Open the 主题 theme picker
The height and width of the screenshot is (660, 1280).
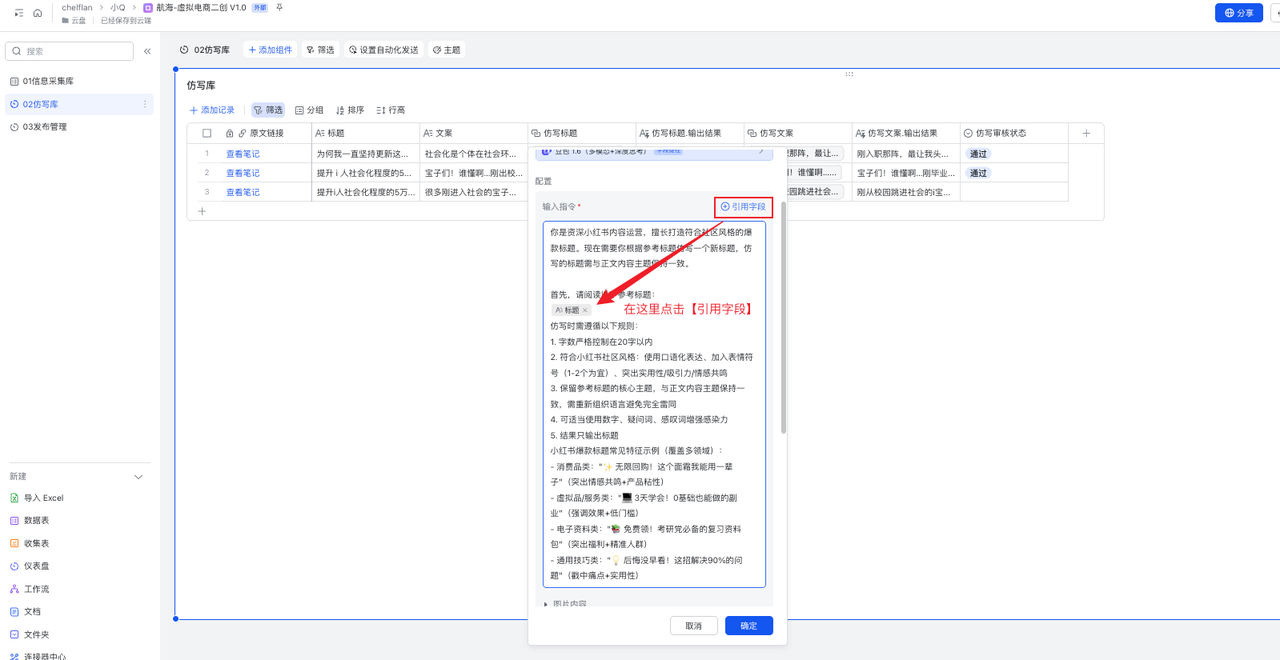click(x=447, y=50)
